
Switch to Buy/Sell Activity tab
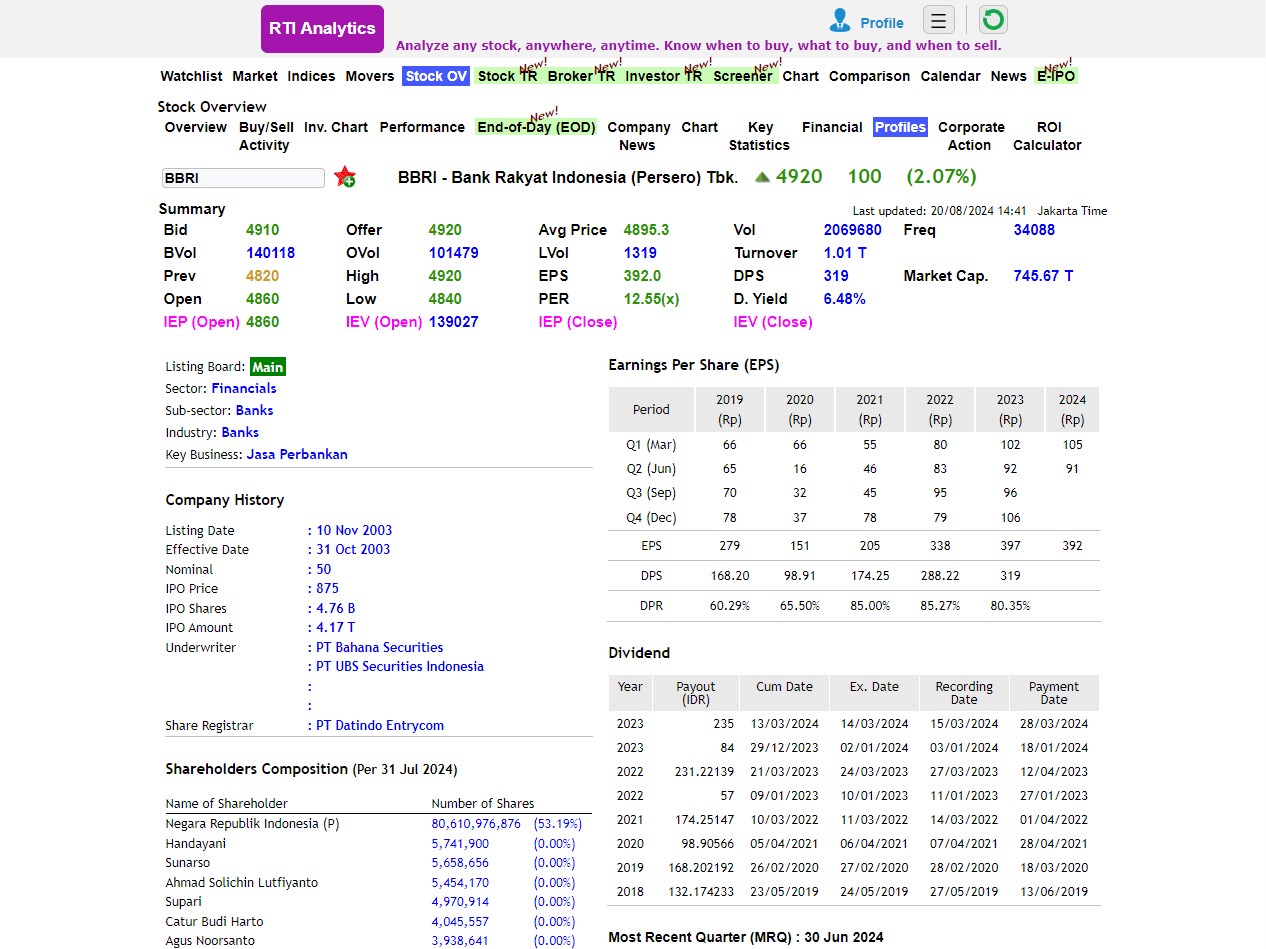pyautogui.click(x=266, y=136)
